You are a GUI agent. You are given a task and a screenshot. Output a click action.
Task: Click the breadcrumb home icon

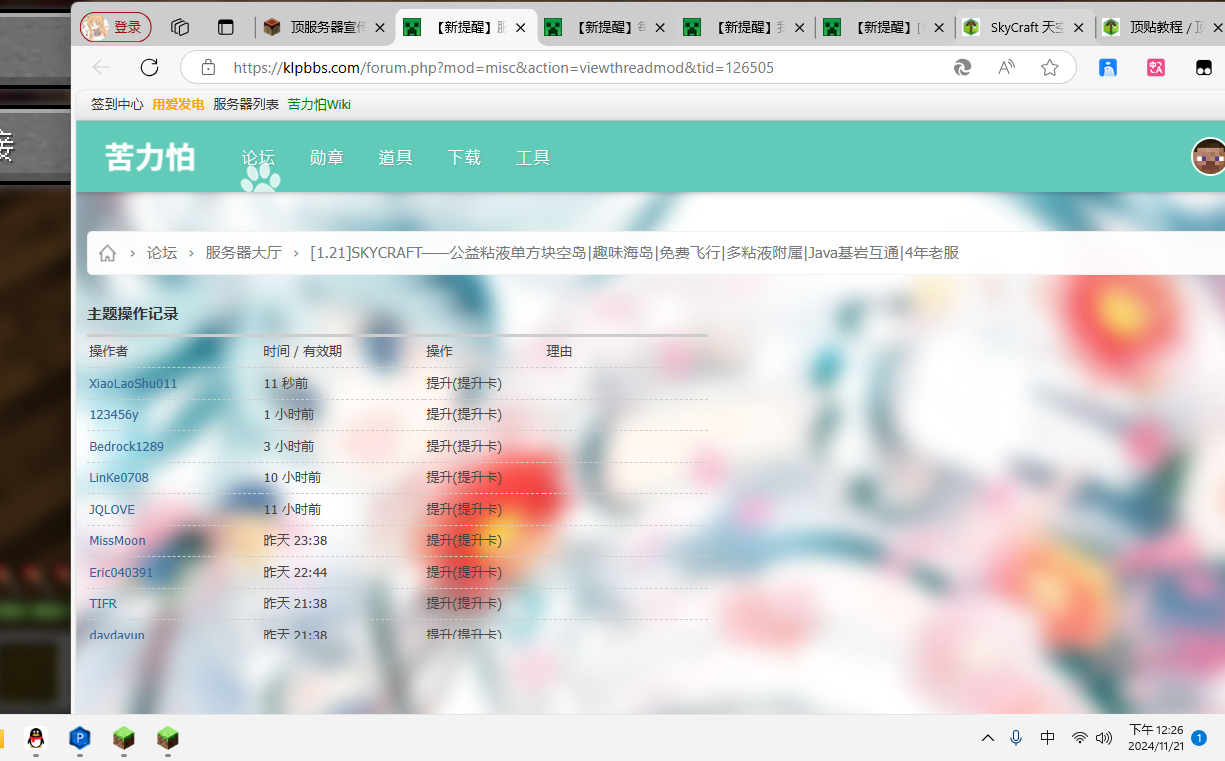click(108, 253)
